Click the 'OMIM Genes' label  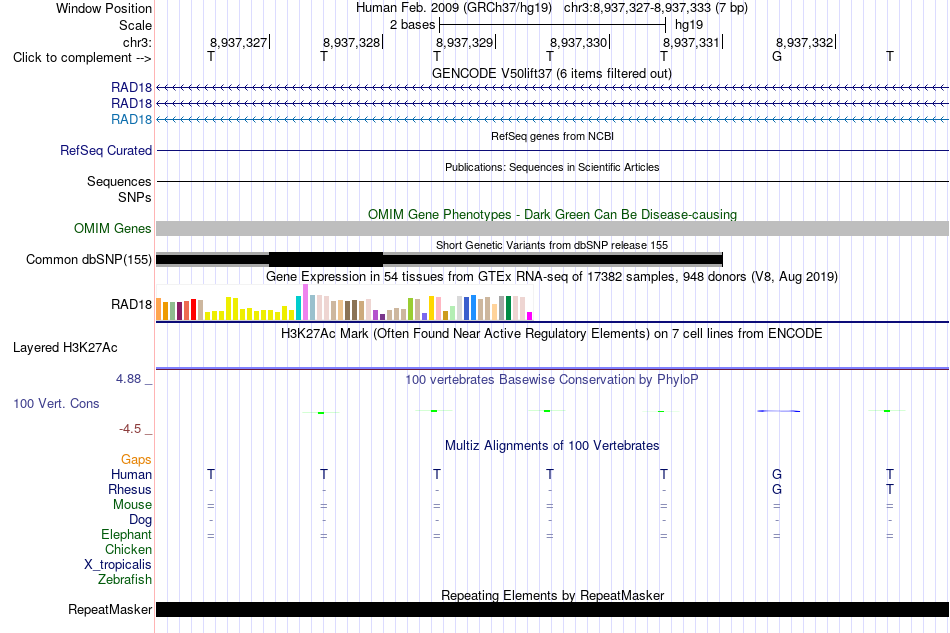113,228
